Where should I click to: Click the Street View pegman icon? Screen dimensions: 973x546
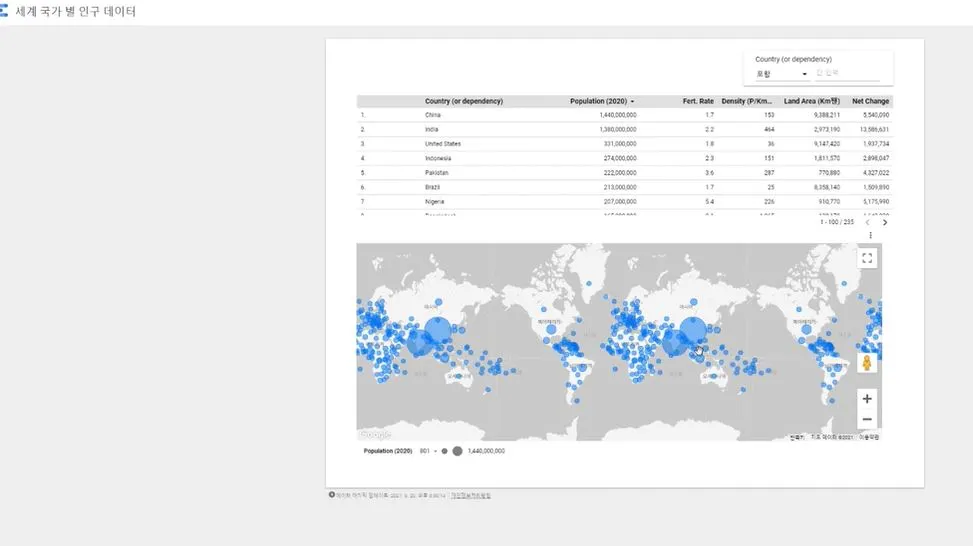(x=867, y=362)
